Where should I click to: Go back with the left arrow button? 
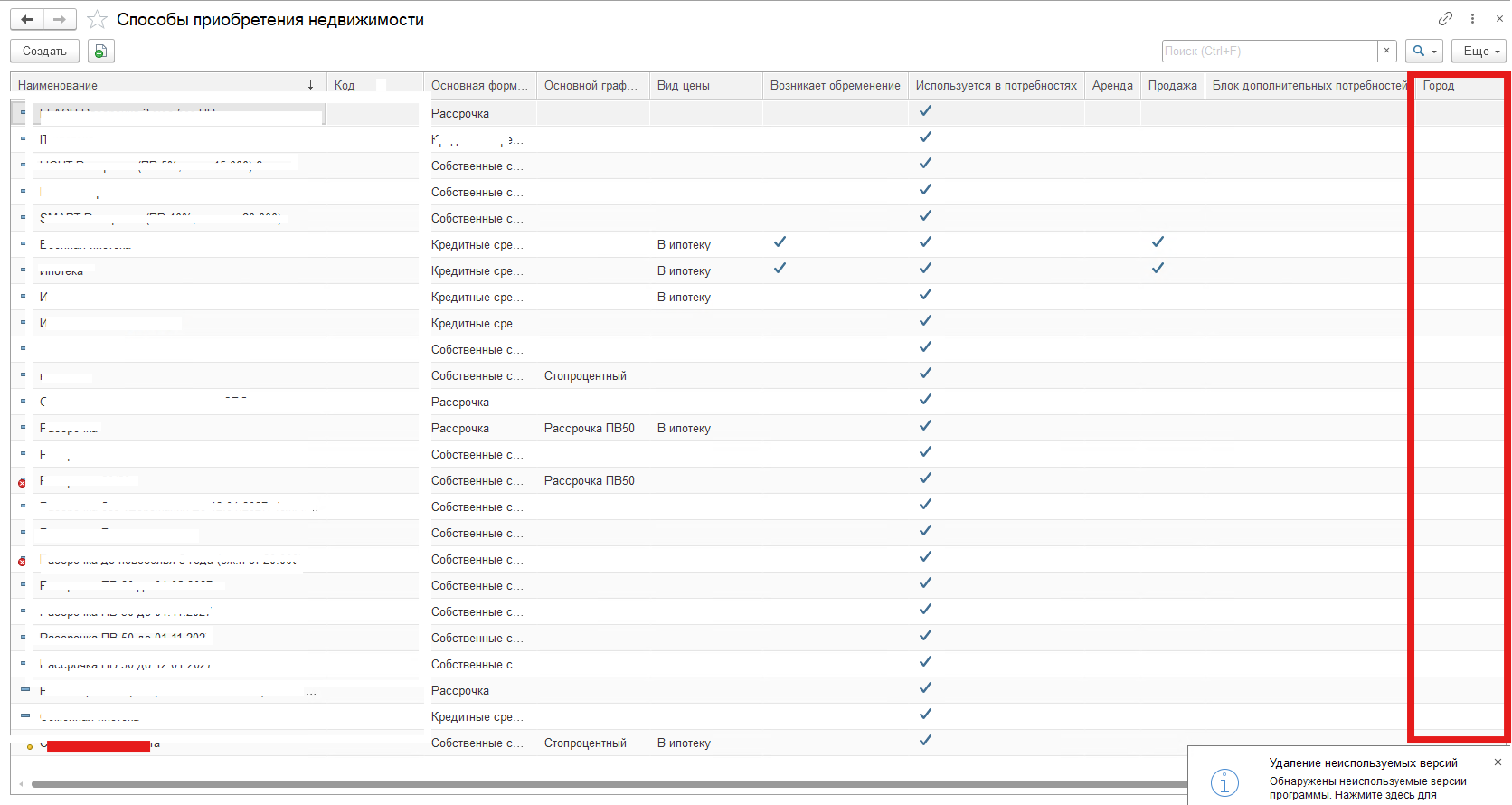[x=27, y=19]
